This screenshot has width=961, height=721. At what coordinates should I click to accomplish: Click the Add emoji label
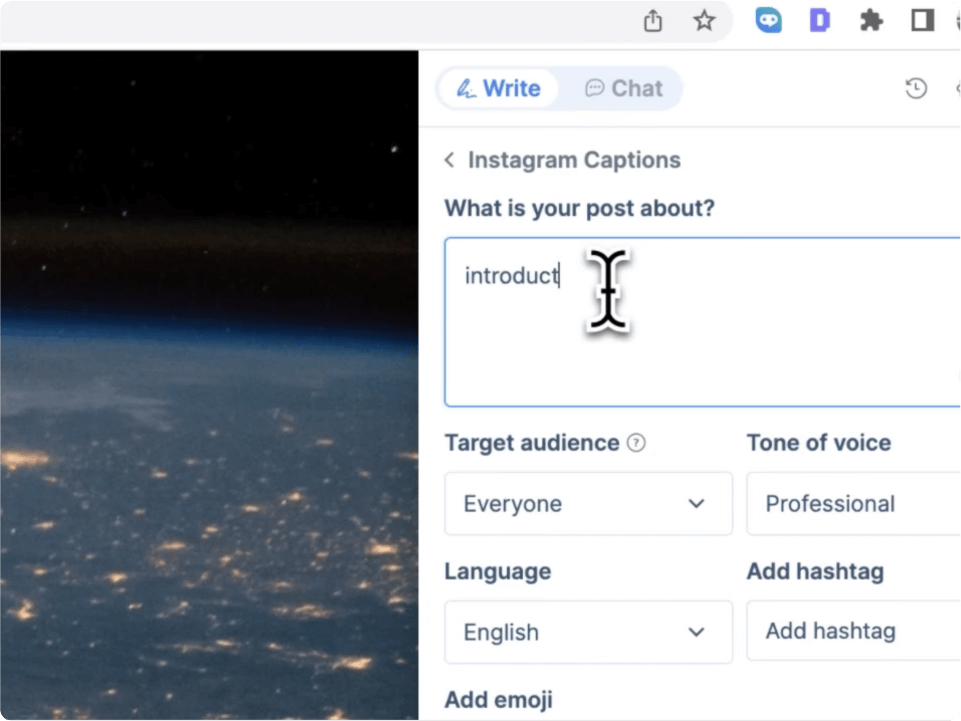tap(498, 699)
